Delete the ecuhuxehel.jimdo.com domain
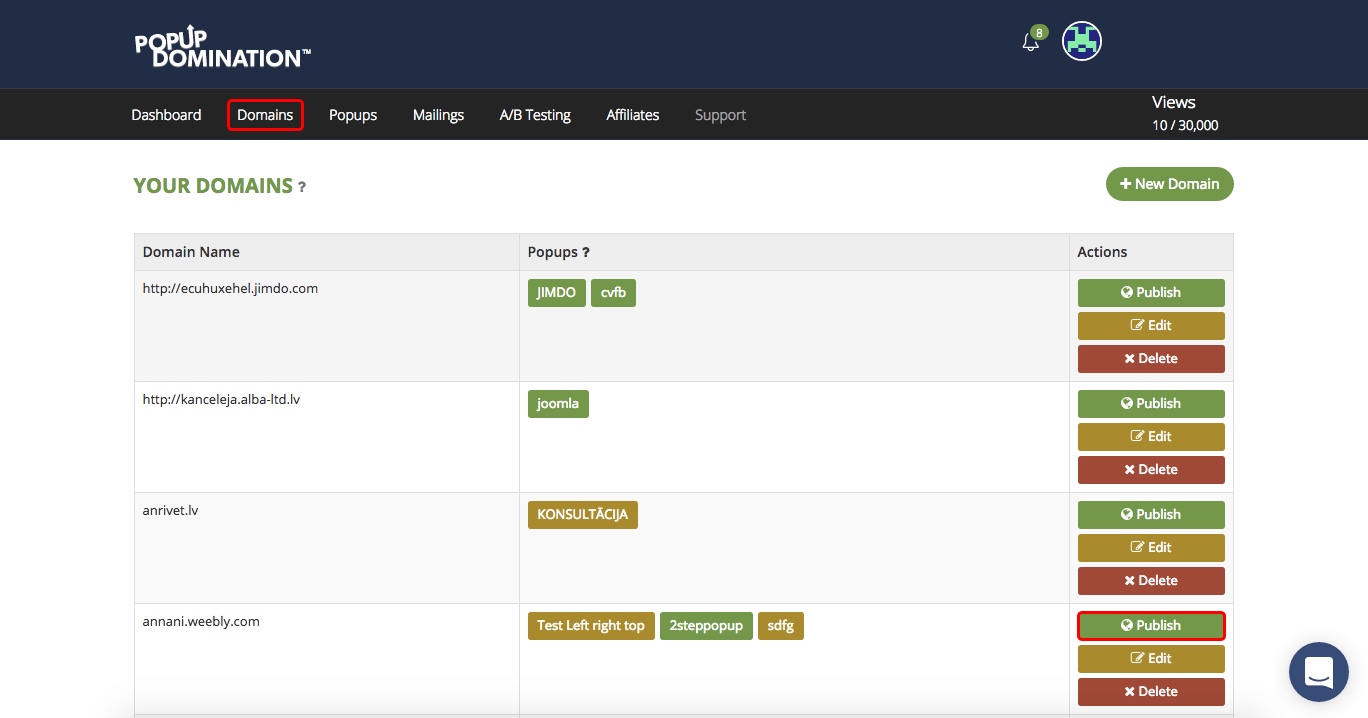1368x718 pixels. coord(1151,358)
